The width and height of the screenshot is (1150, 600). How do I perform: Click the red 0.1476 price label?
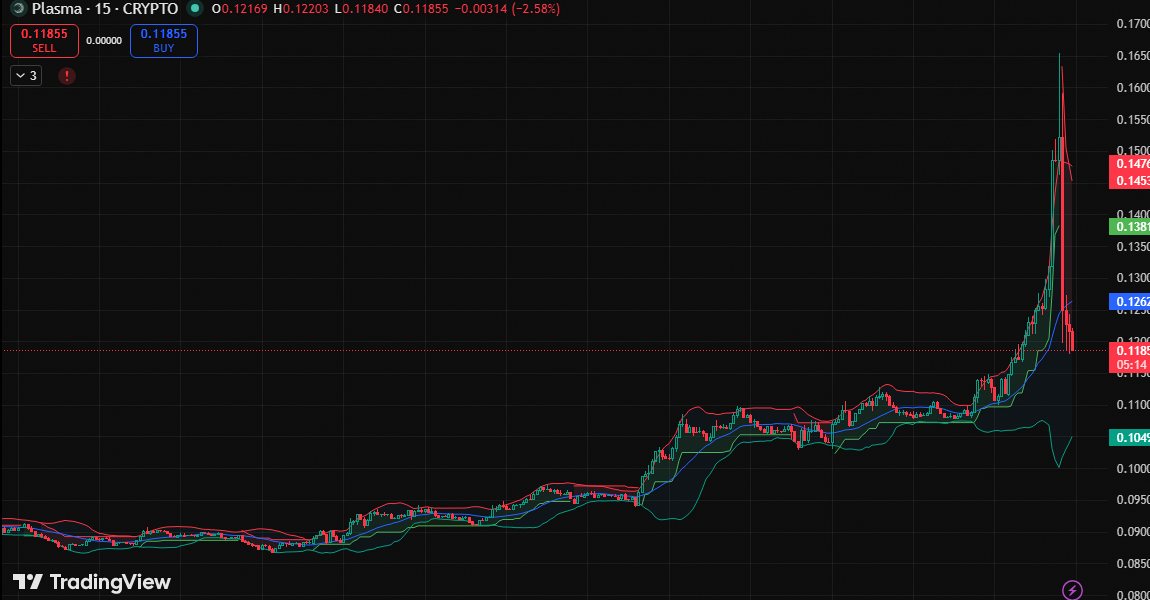[1129, 164]
